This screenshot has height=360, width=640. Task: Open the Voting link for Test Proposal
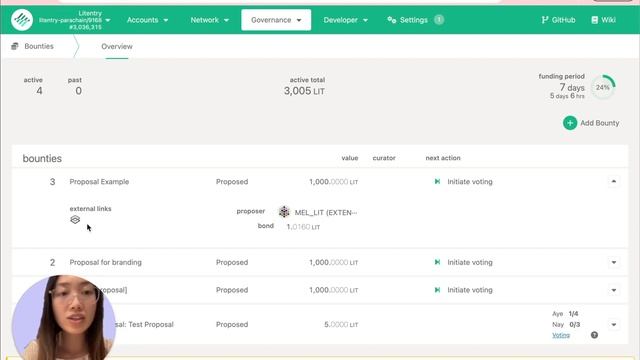click(561, 335)
